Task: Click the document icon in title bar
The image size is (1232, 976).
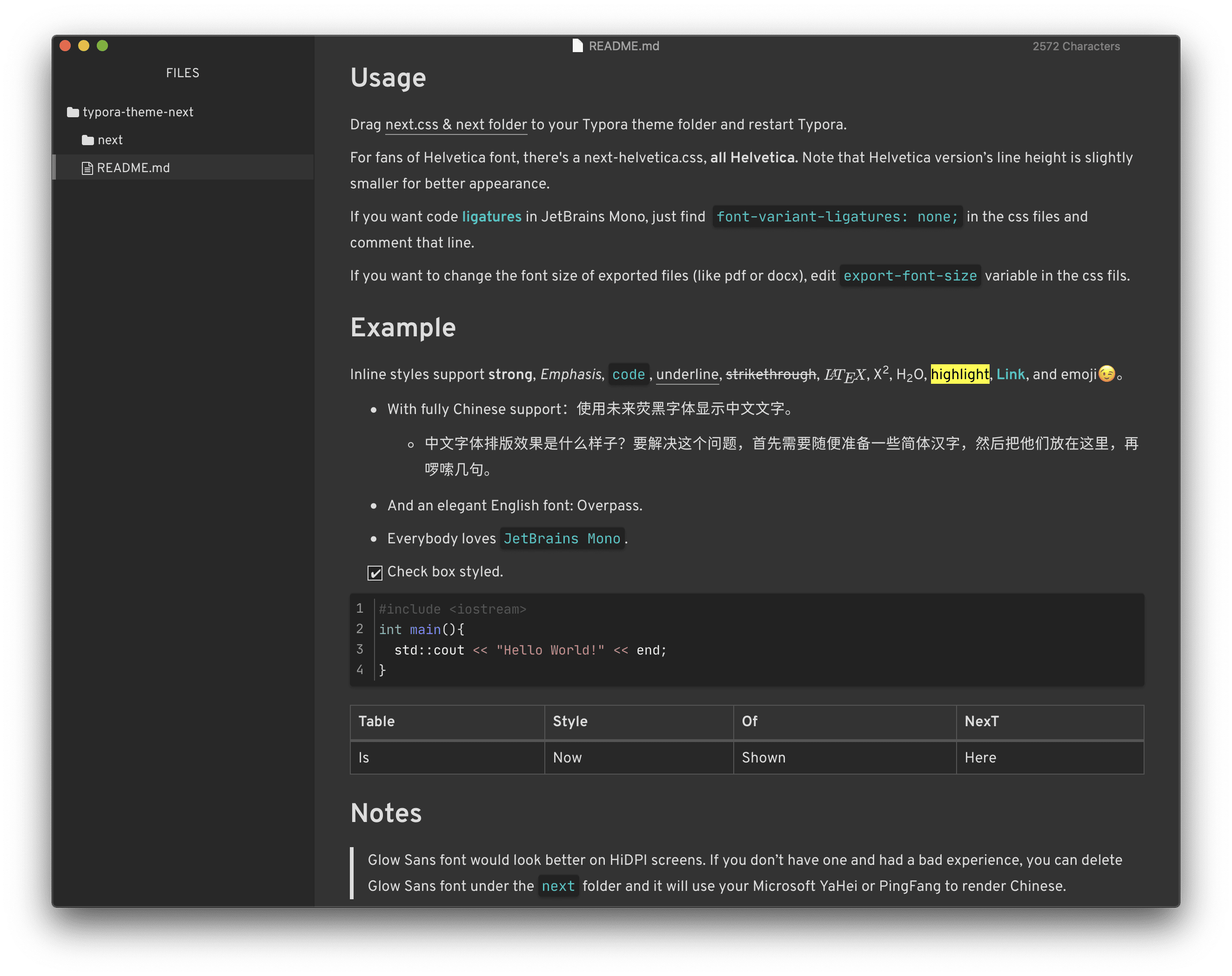Action: point(577,46)
